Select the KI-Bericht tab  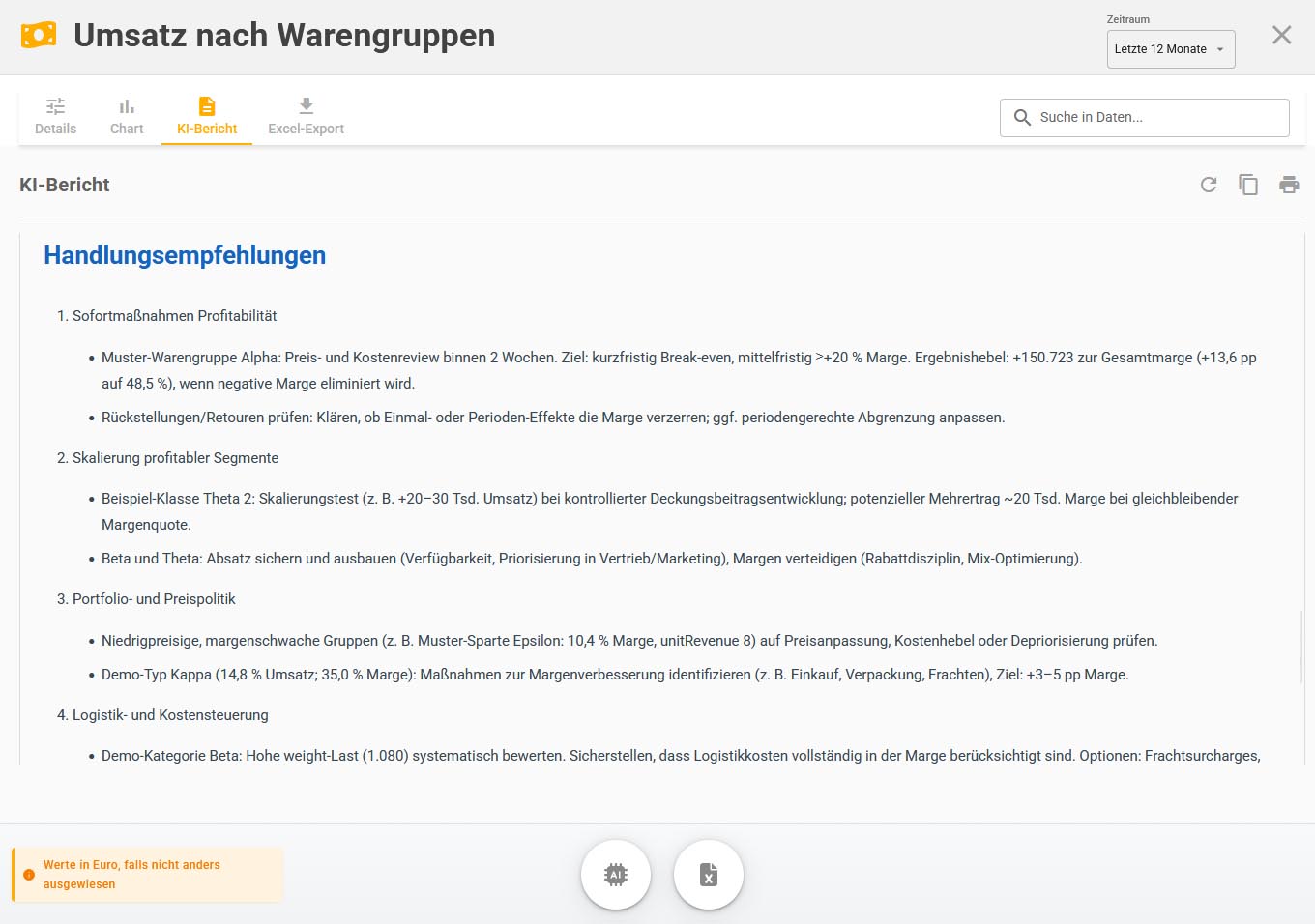click(207, 116)
